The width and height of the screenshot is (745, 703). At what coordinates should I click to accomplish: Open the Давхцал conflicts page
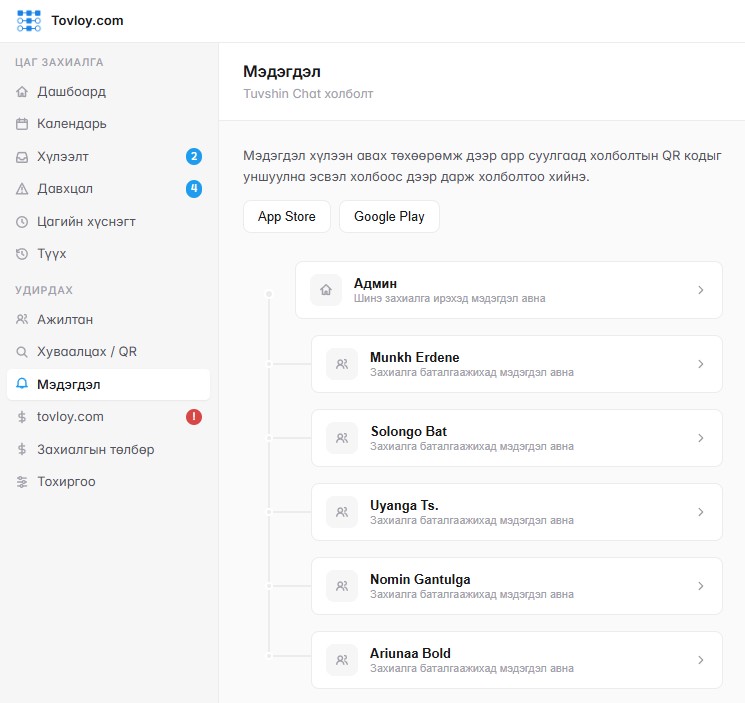click(x=108, y=189)
